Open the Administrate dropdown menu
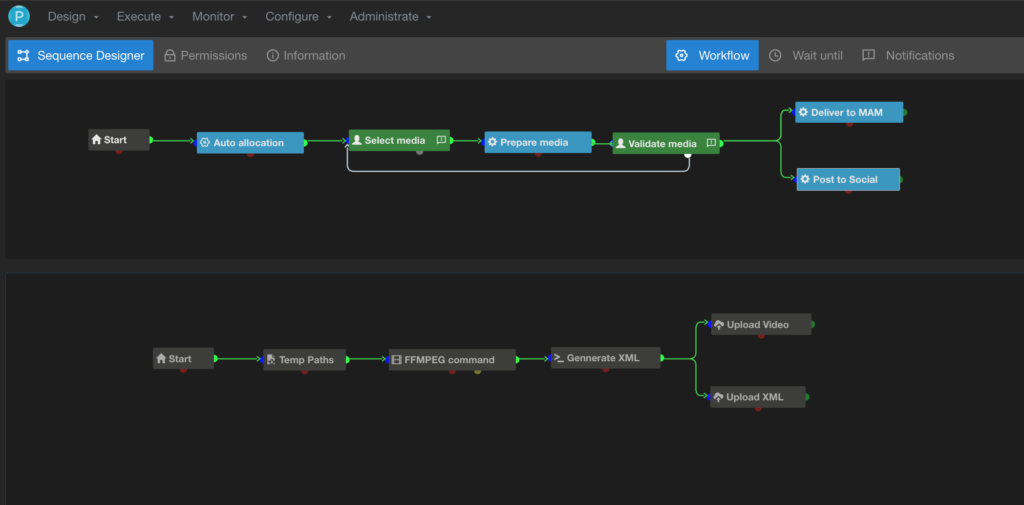Image resolution: width=1024 pixels, height=505 pixels. pos(390,17)
